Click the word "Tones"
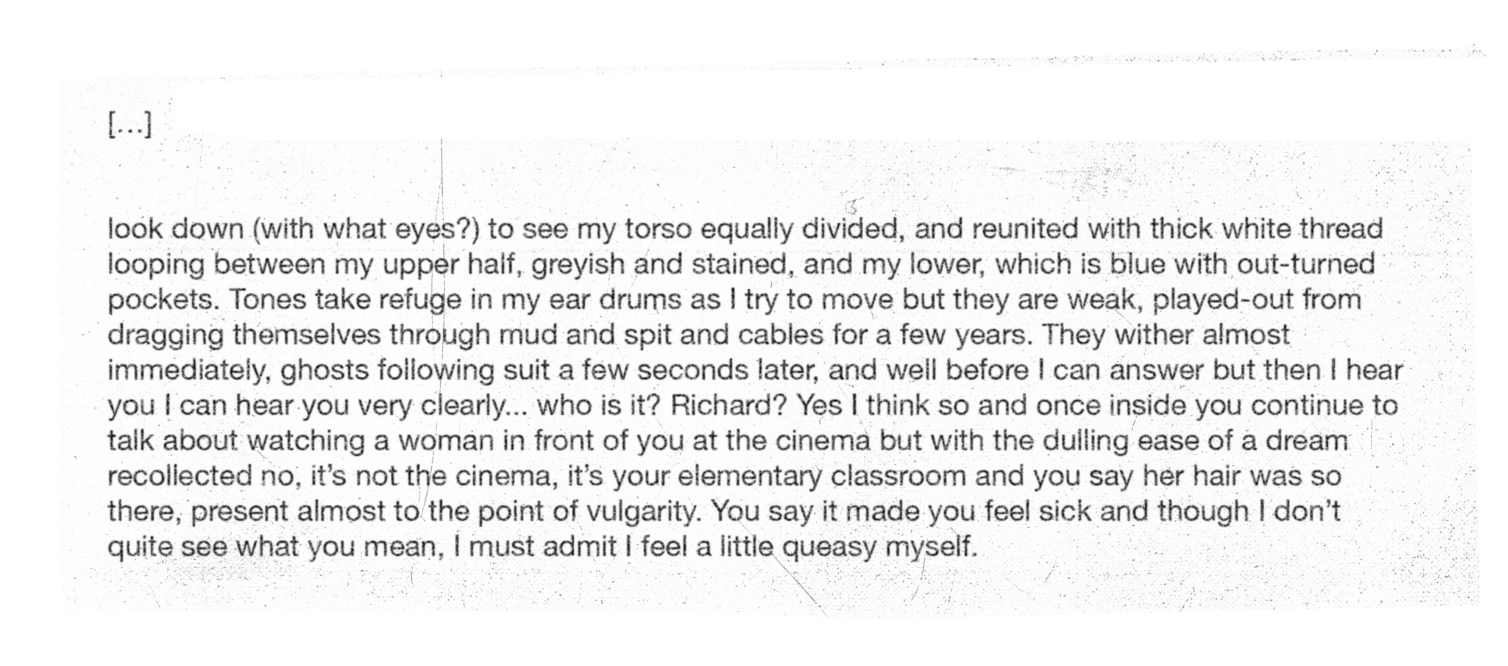The width and height of the screenshot is (1508, 666). tap(232, 301)
